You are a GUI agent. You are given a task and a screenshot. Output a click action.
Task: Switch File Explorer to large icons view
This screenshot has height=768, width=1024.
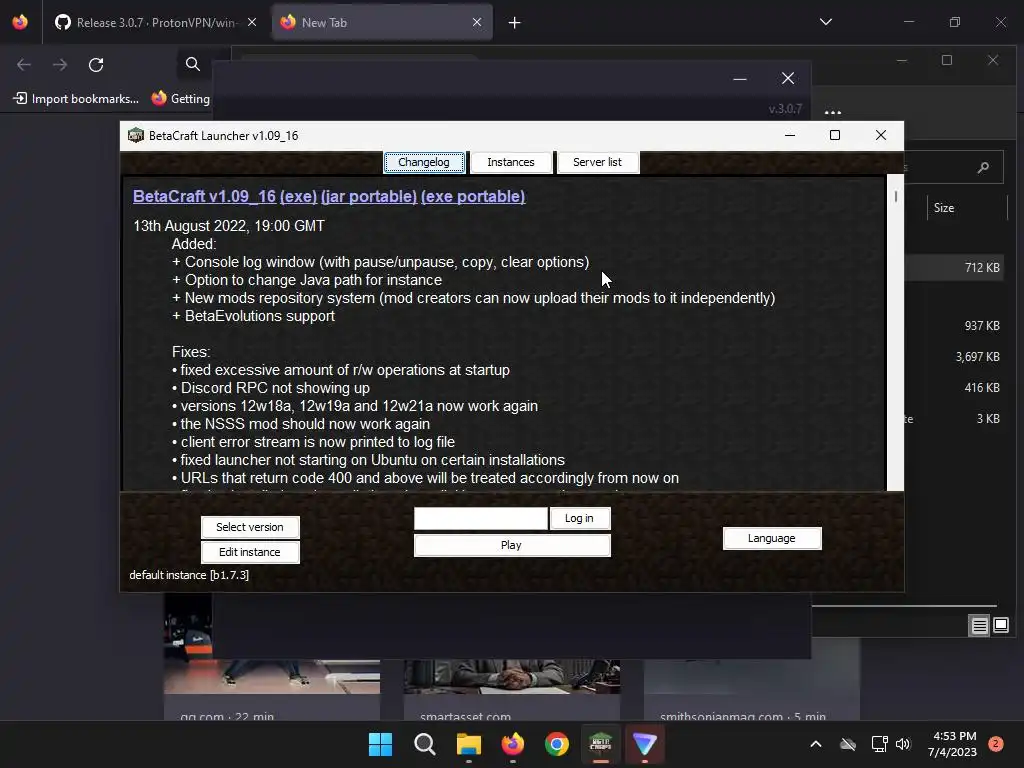[x=1000, y=626]
